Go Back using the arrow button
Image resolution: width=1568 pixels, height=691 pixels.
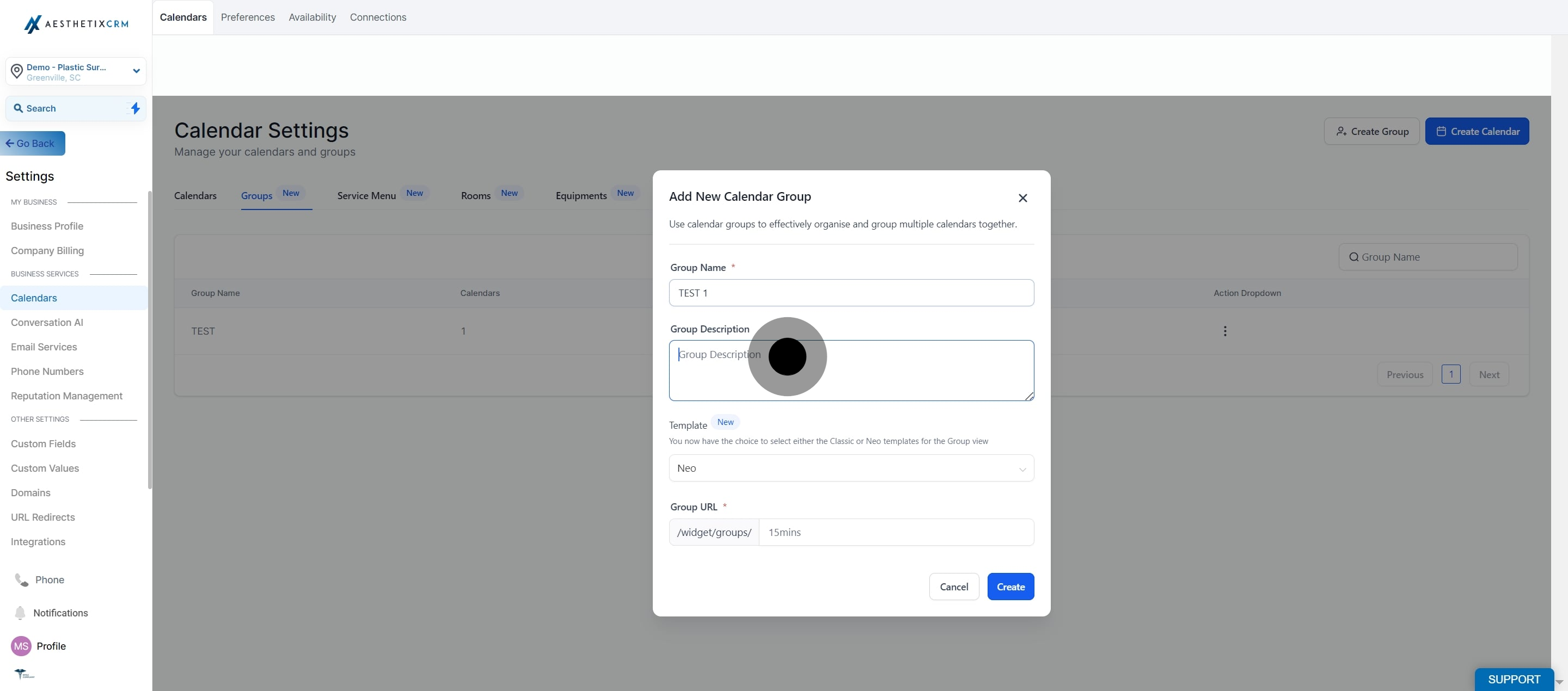click(x=32, y=144)
